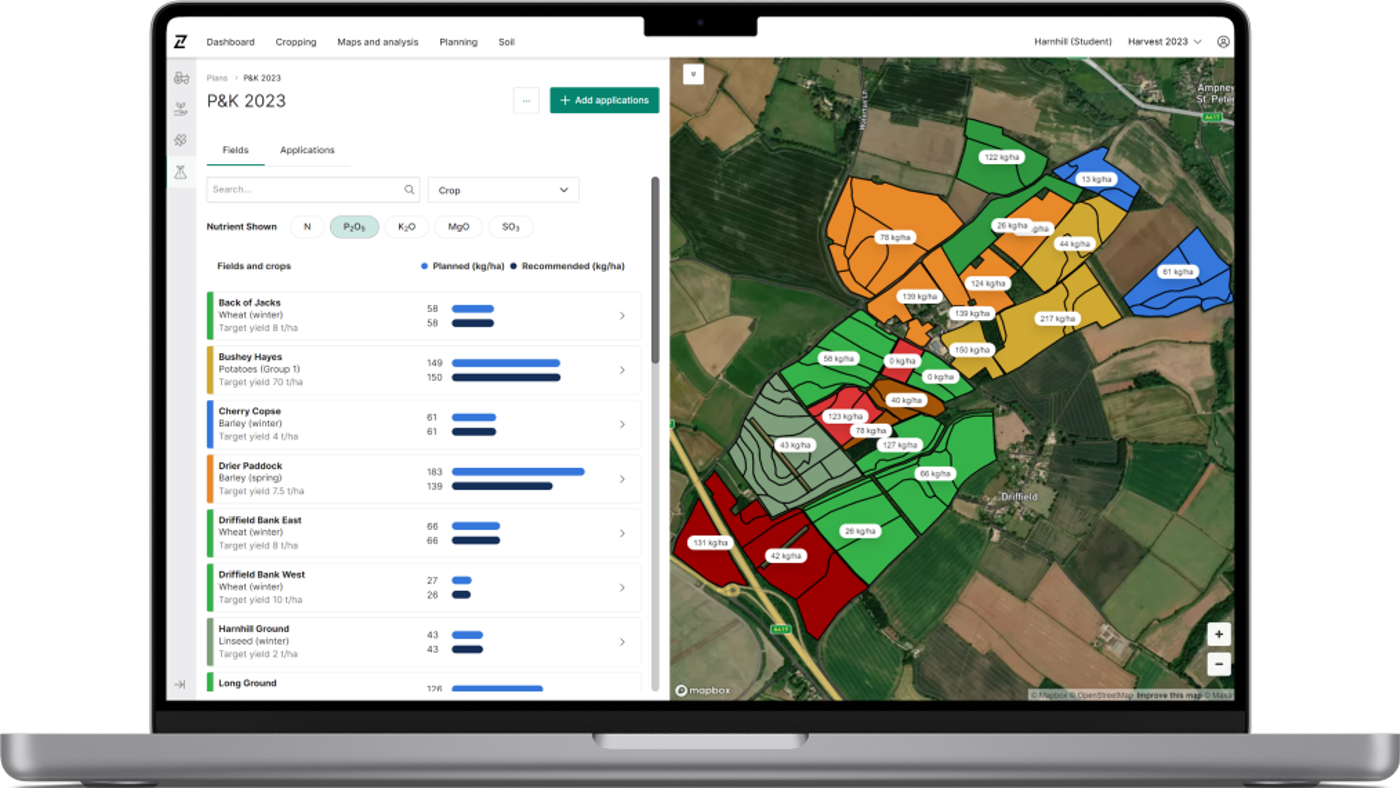Open the Crop filter dropdown
This screenshot has height=788, width=1400.
[503, 190]
